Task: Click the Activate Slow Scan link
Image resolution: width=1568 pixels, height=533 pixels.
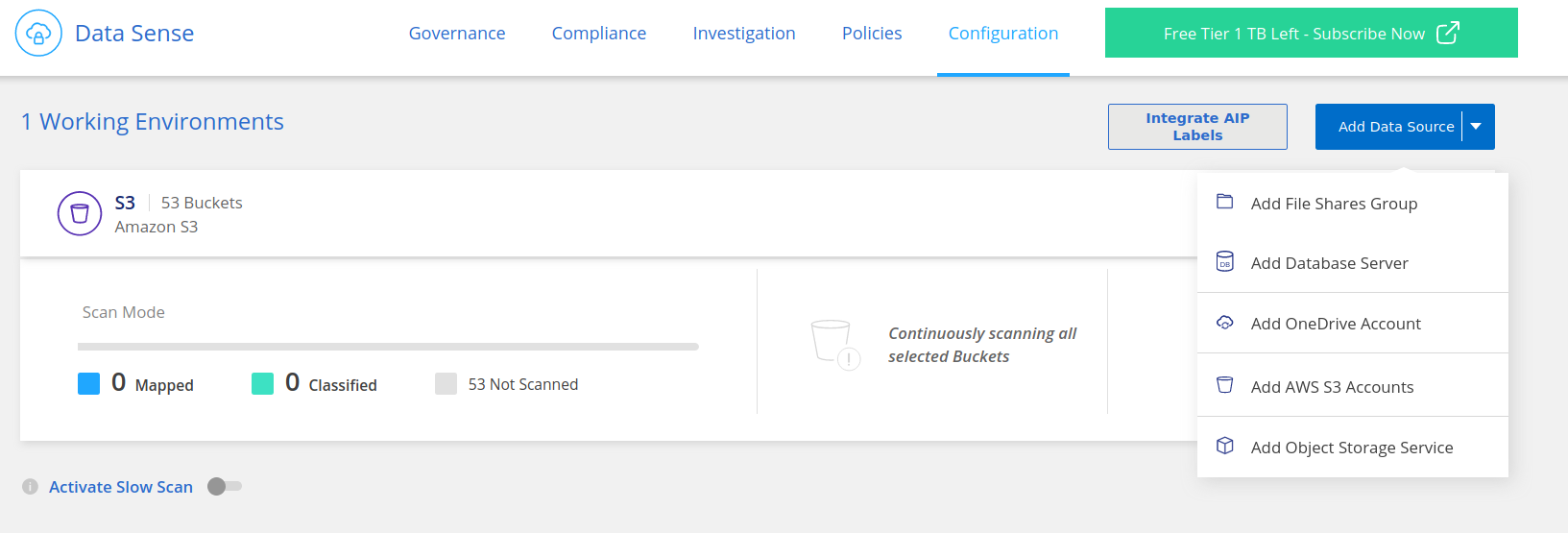Action: click(x=121, y=487)
